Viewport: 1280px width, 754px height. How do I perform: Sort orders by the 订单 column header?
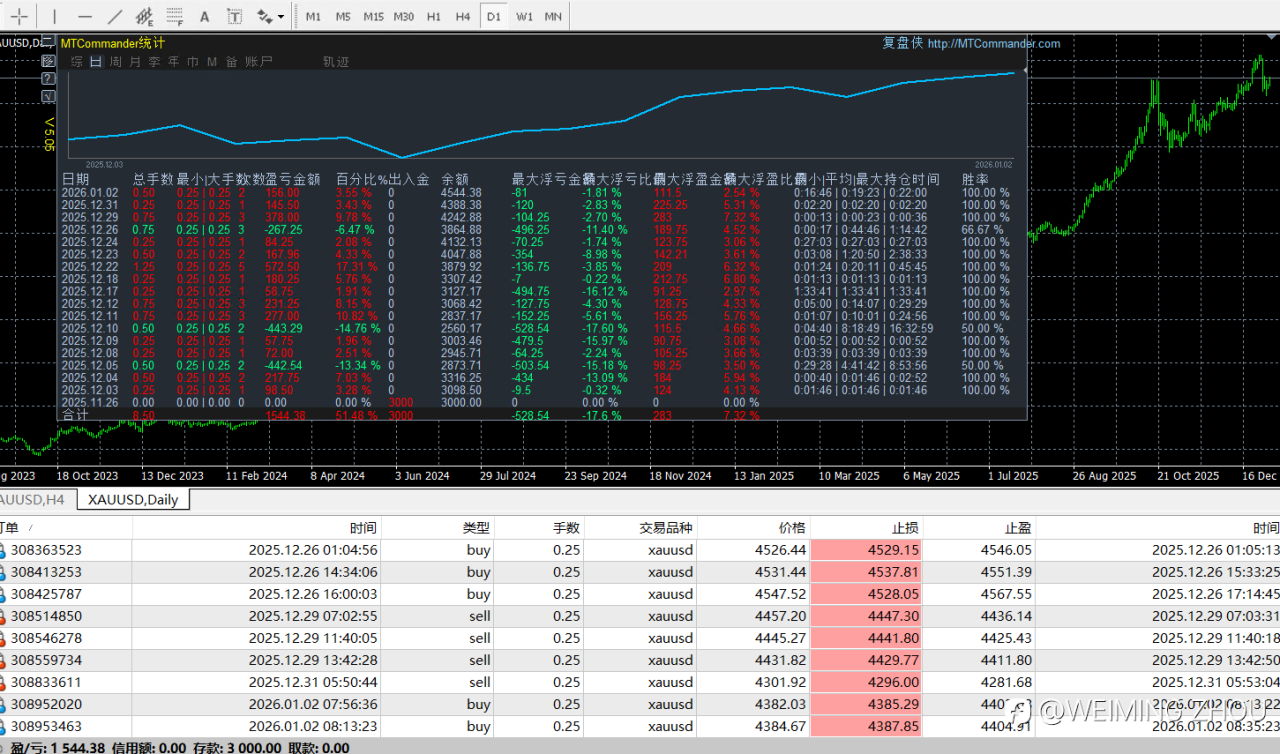tap(12, 527)
